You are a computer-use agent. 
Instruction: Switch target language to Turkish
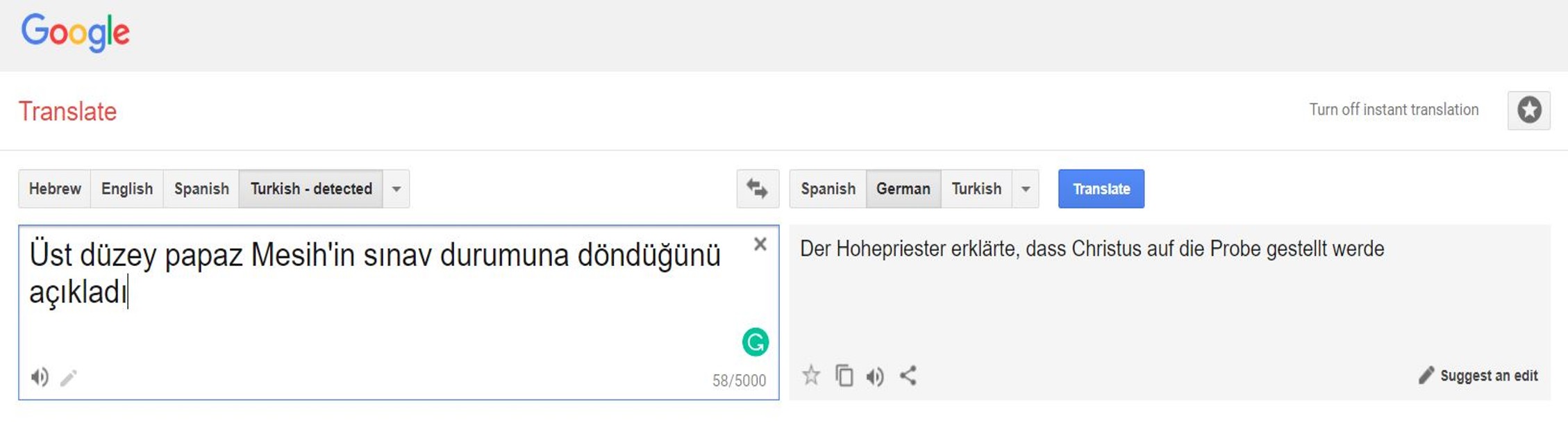tap(976, 189)
